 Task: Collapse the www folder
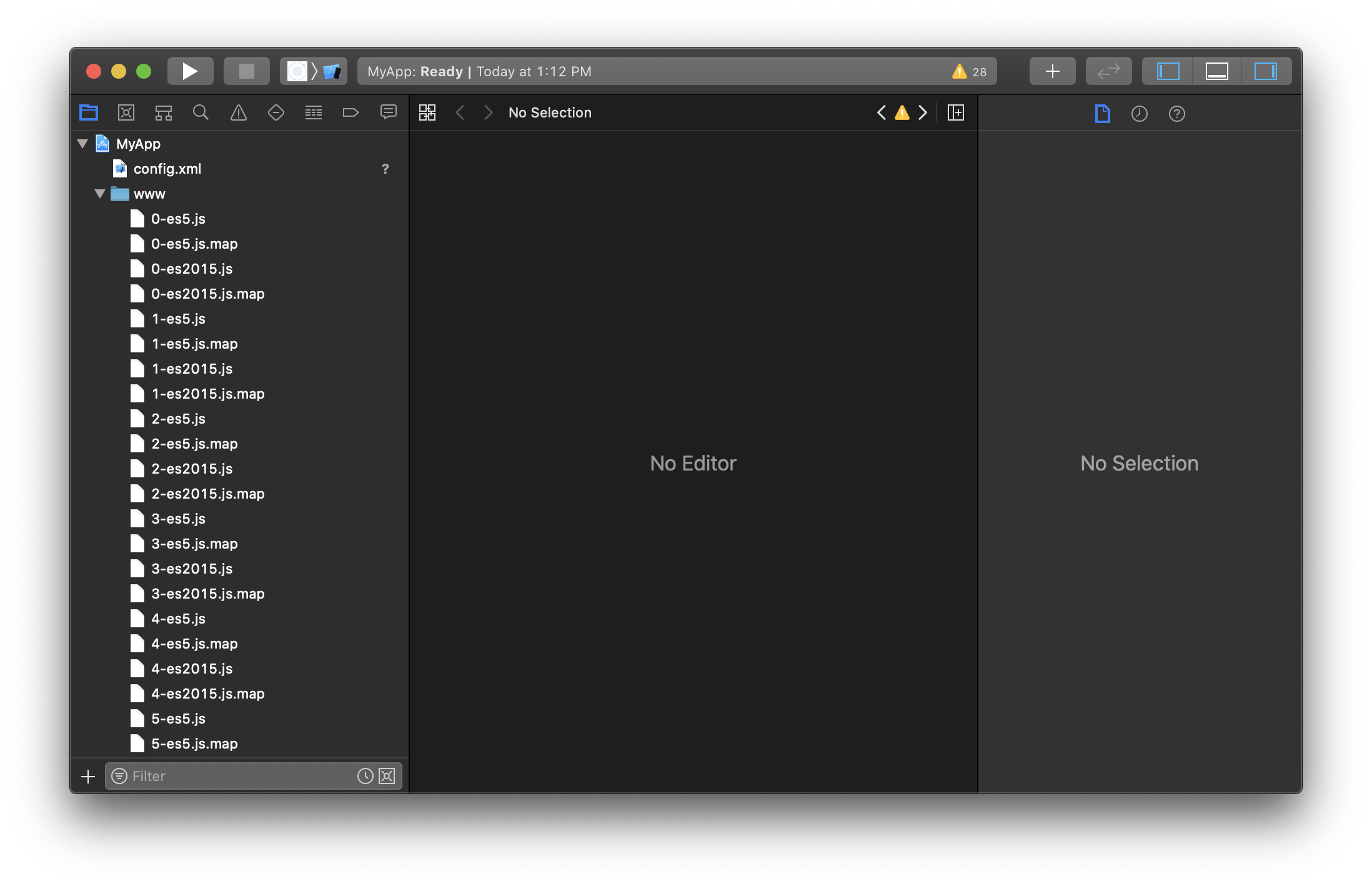pyautogui.click(x=100, y=194)
